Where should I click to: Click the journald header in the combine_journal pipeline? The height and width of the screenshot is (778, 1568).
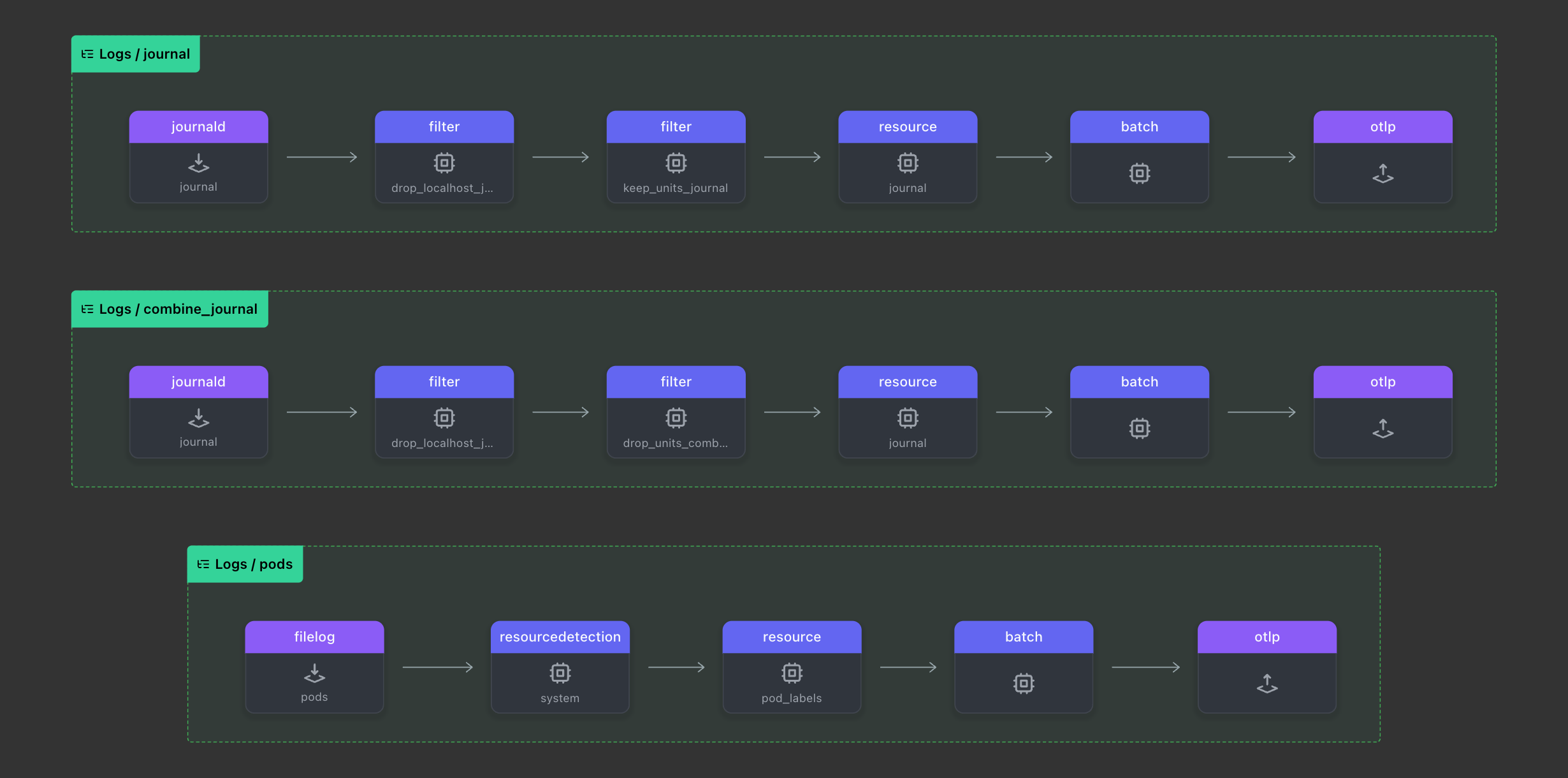[x=198, y=382]
